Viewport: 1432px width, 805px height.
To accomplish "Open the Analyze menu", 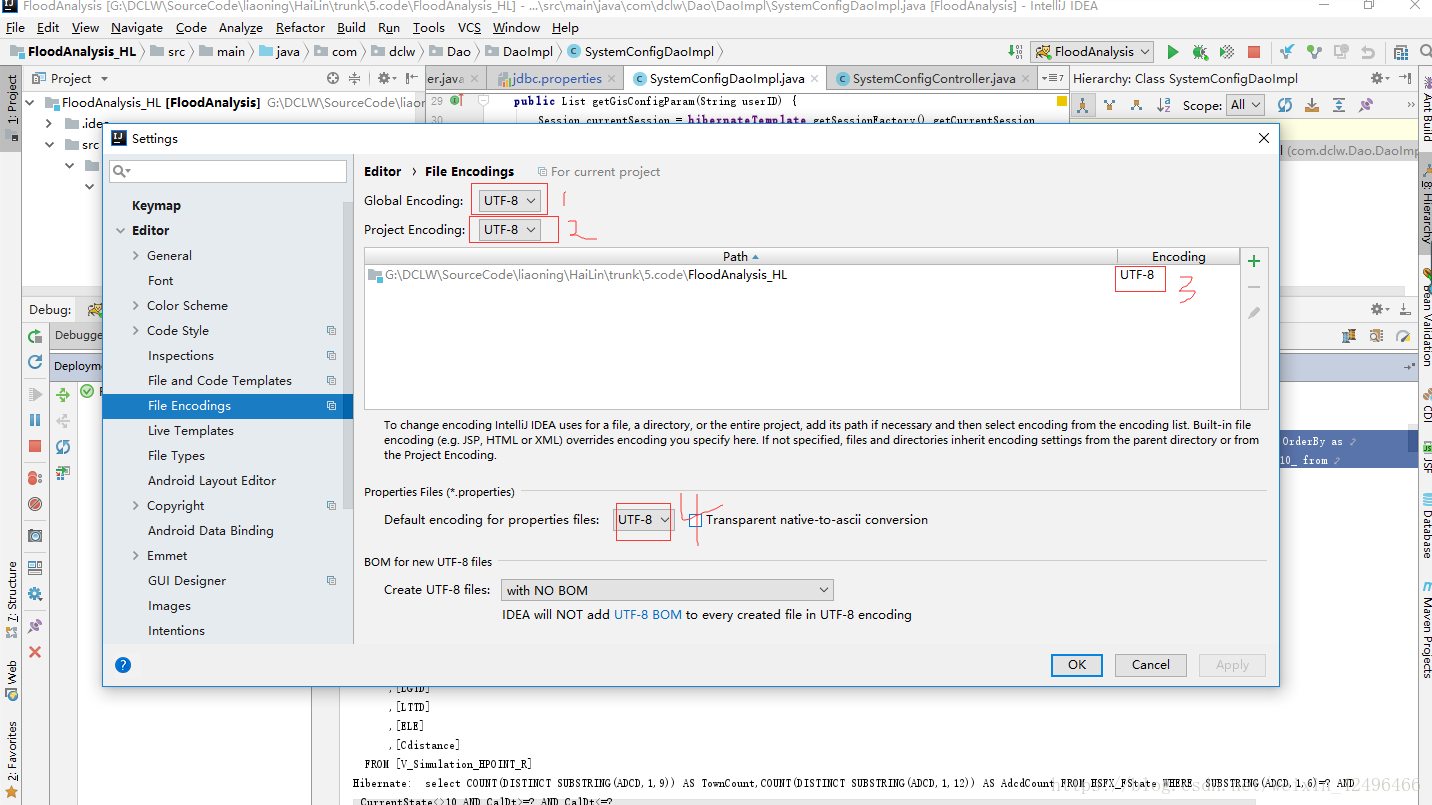I will (x=240, y=28).
